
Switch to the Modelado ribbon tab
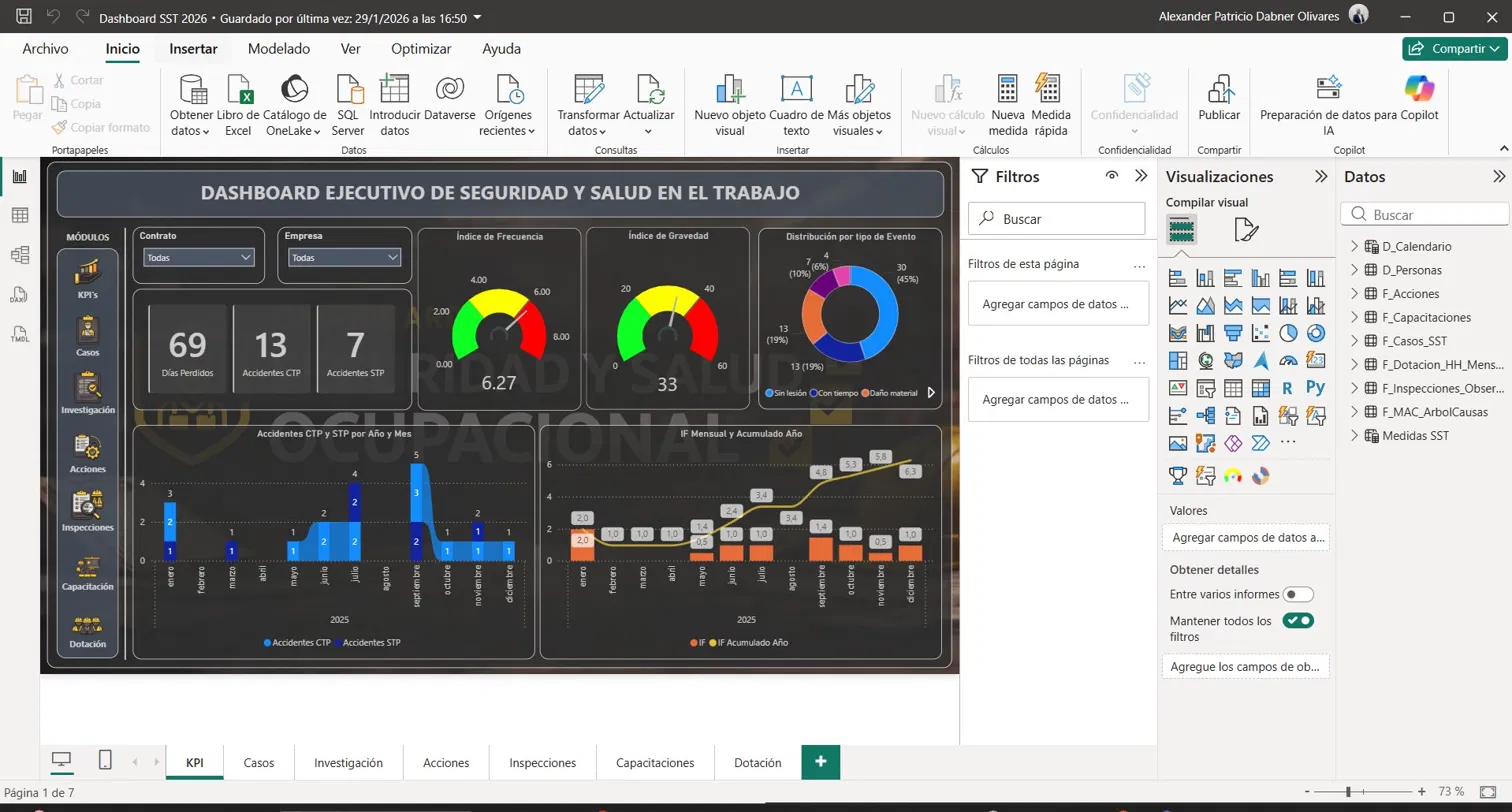(x=279, y=48)
